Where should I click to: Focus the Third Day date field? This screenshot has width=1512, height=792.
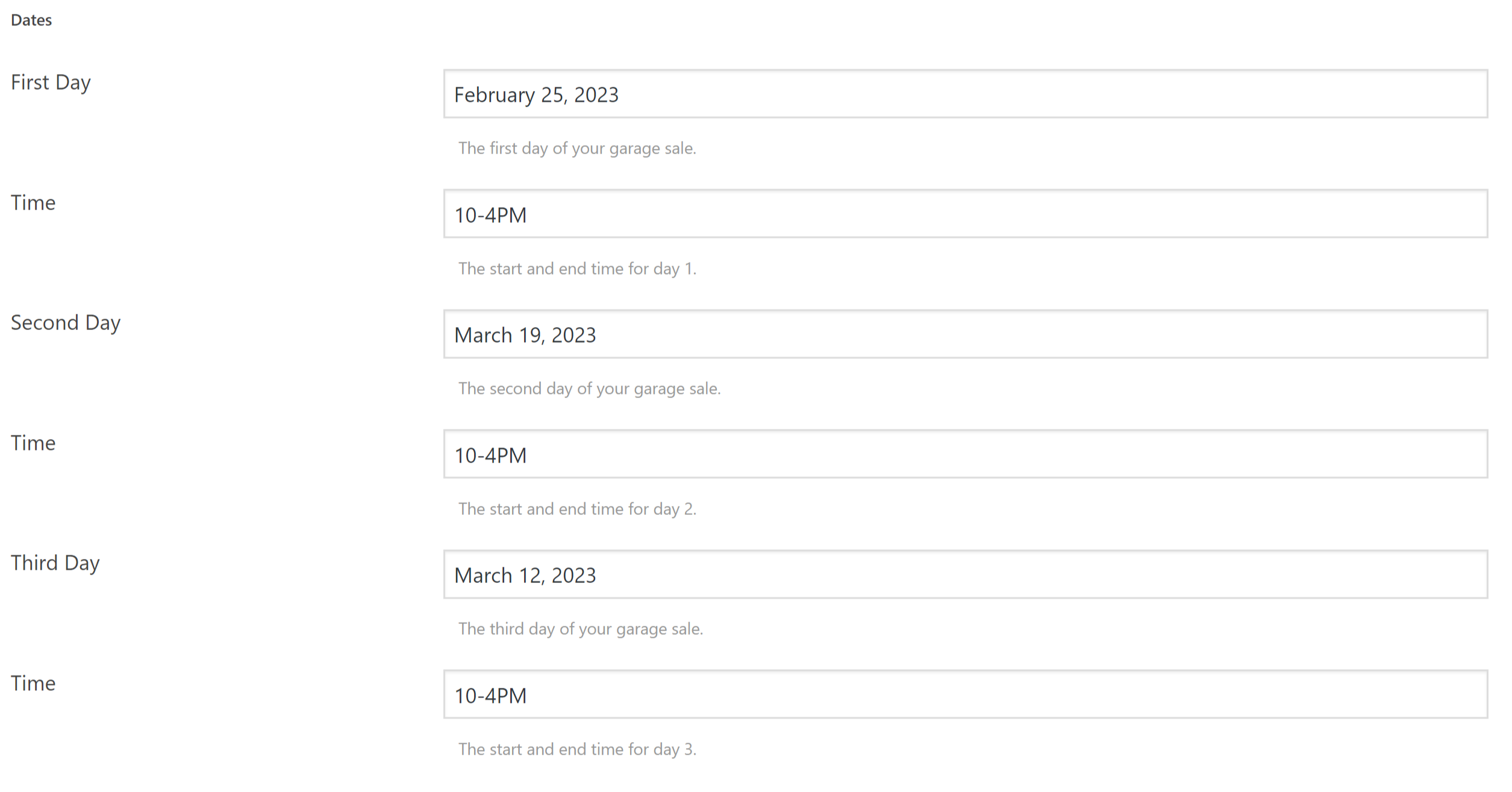[x=965, y=575]
